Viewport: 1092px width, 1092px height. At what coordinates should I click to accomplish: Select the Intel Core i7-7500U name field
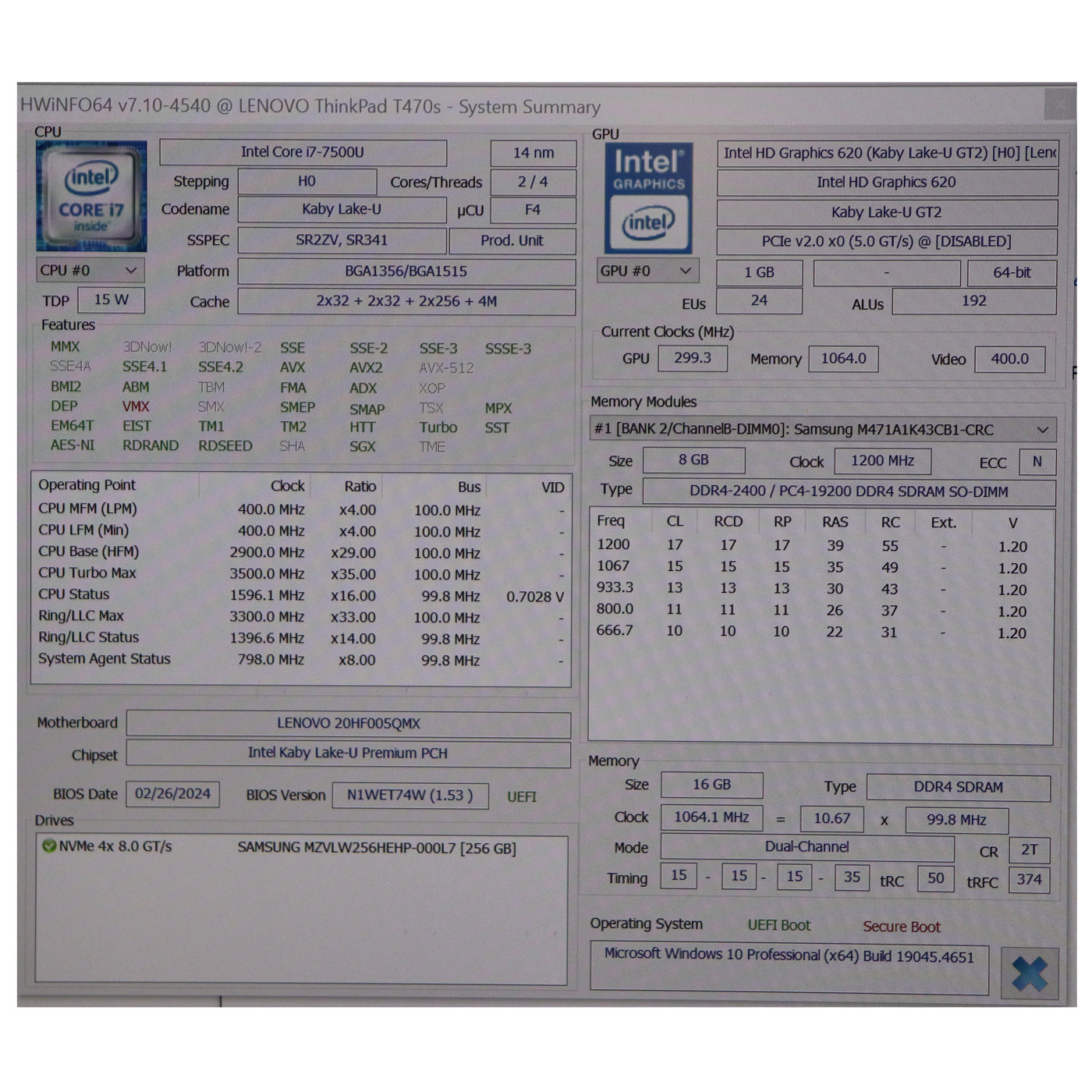coord(303,152)
